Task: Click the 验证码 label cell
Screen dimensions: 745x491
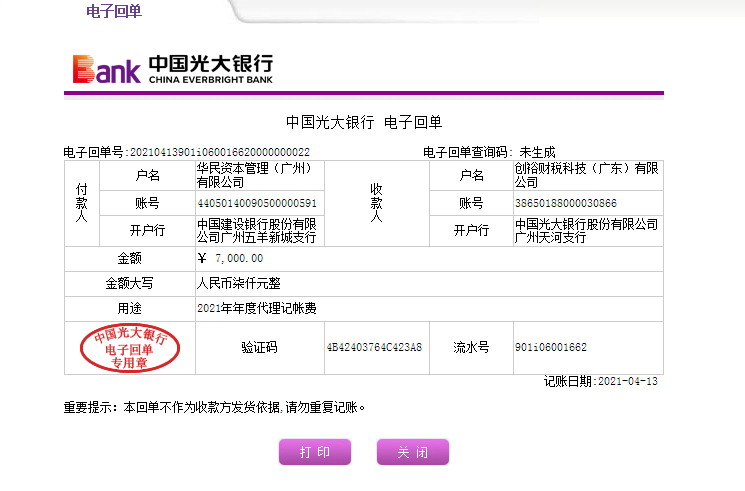Action: point(259,348)
